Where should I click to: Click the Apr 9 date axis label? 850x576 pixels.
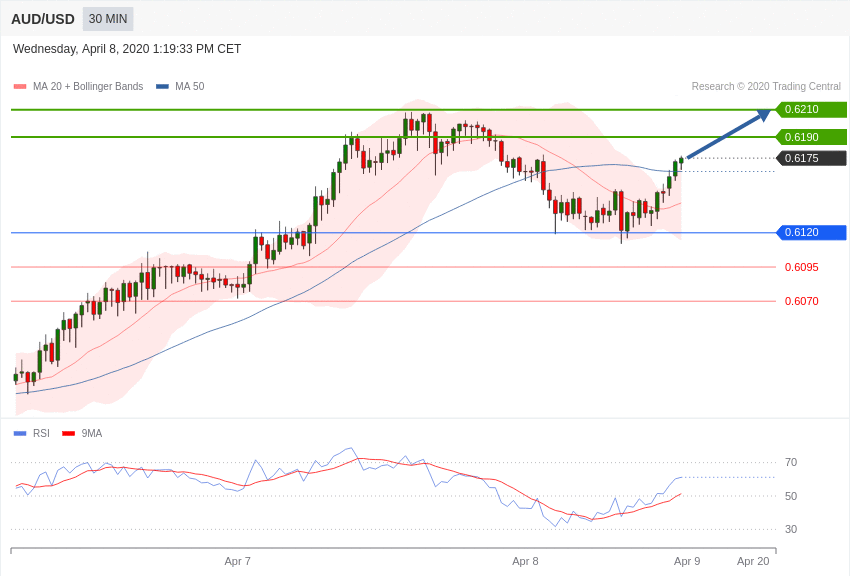[x=687, y=561]
